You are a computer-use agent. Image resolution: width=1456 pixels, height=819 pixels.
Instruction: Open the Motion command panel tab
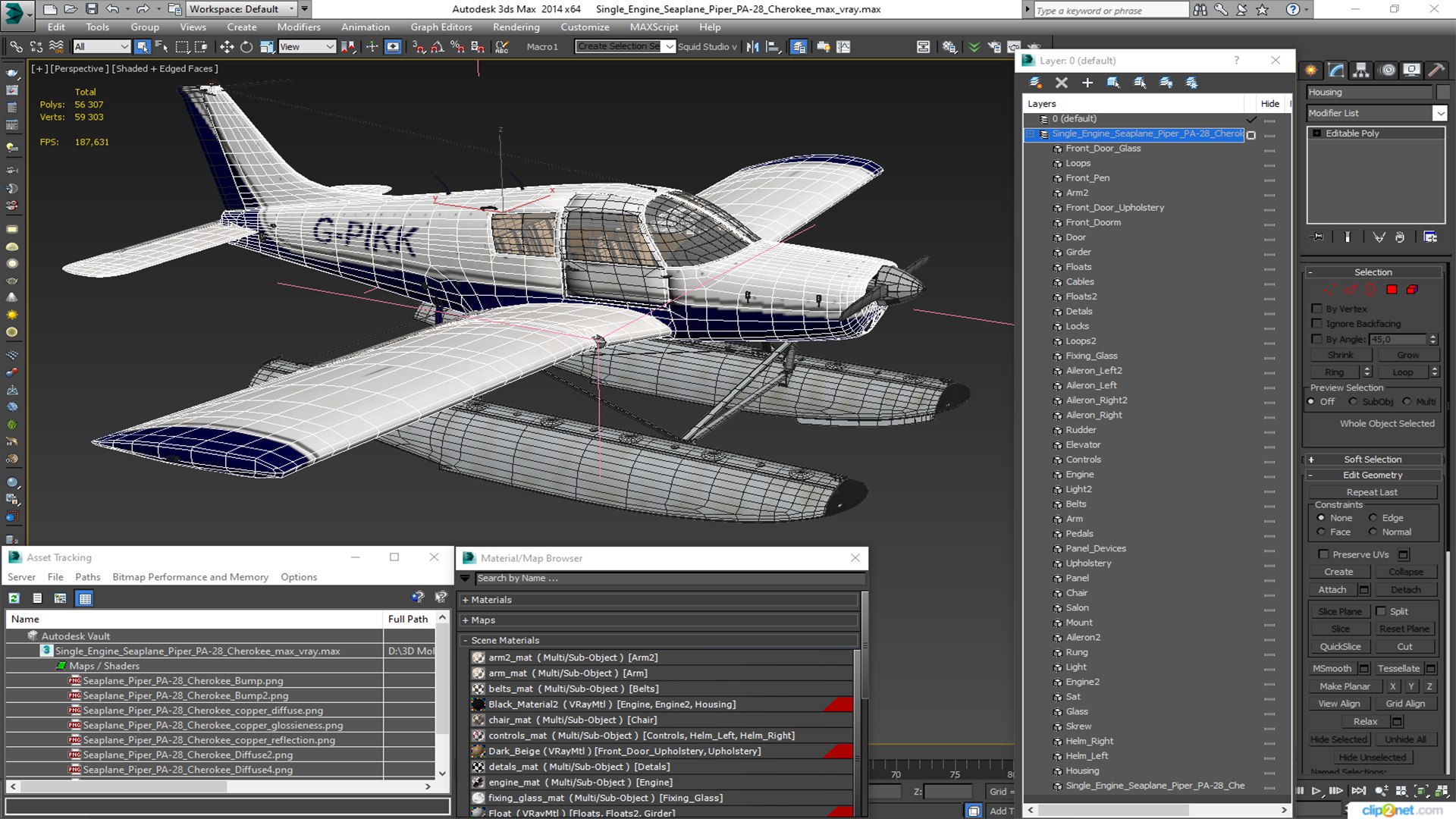(x=1388, y=71)
